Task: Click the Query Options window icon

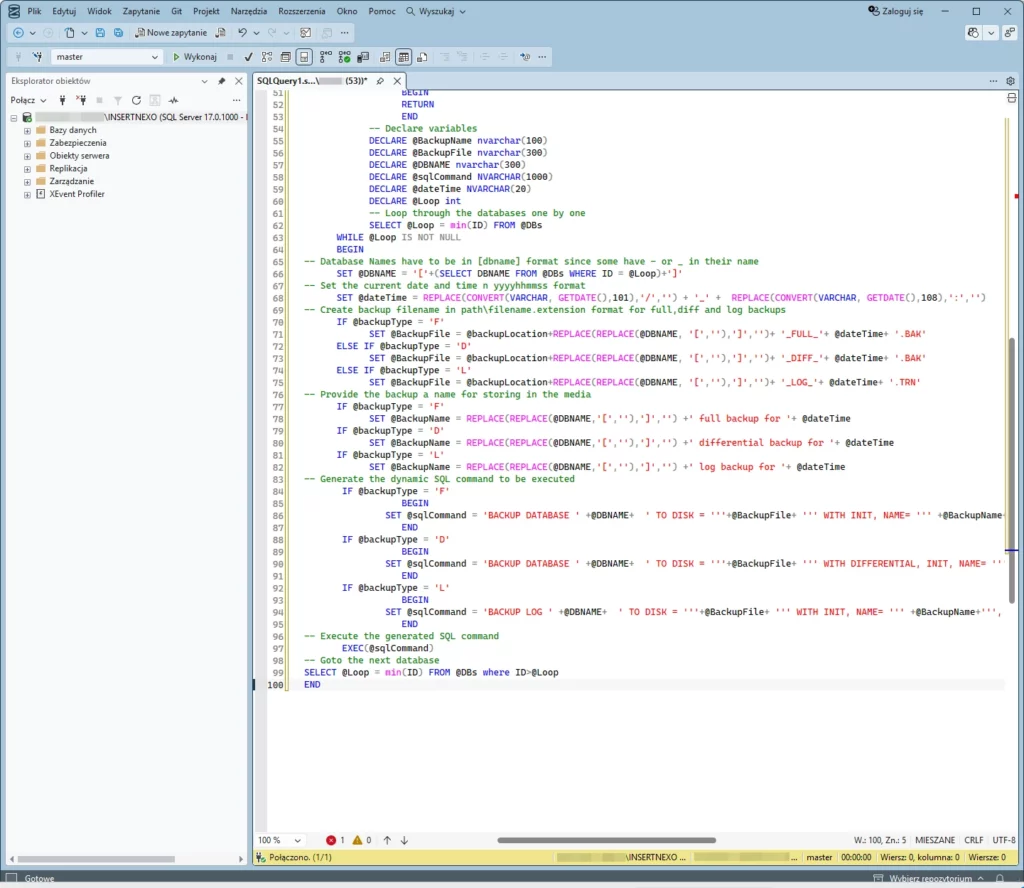Action: (285, 57)
